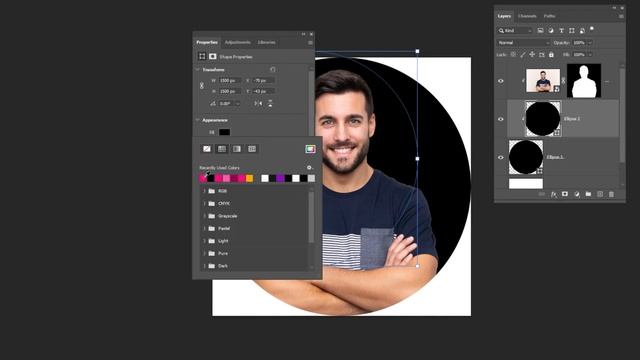Image resolution: width=640 pixels, height=360 pixels.
Task: Click the black Fill color swatch
Action: tap(224, 132)
